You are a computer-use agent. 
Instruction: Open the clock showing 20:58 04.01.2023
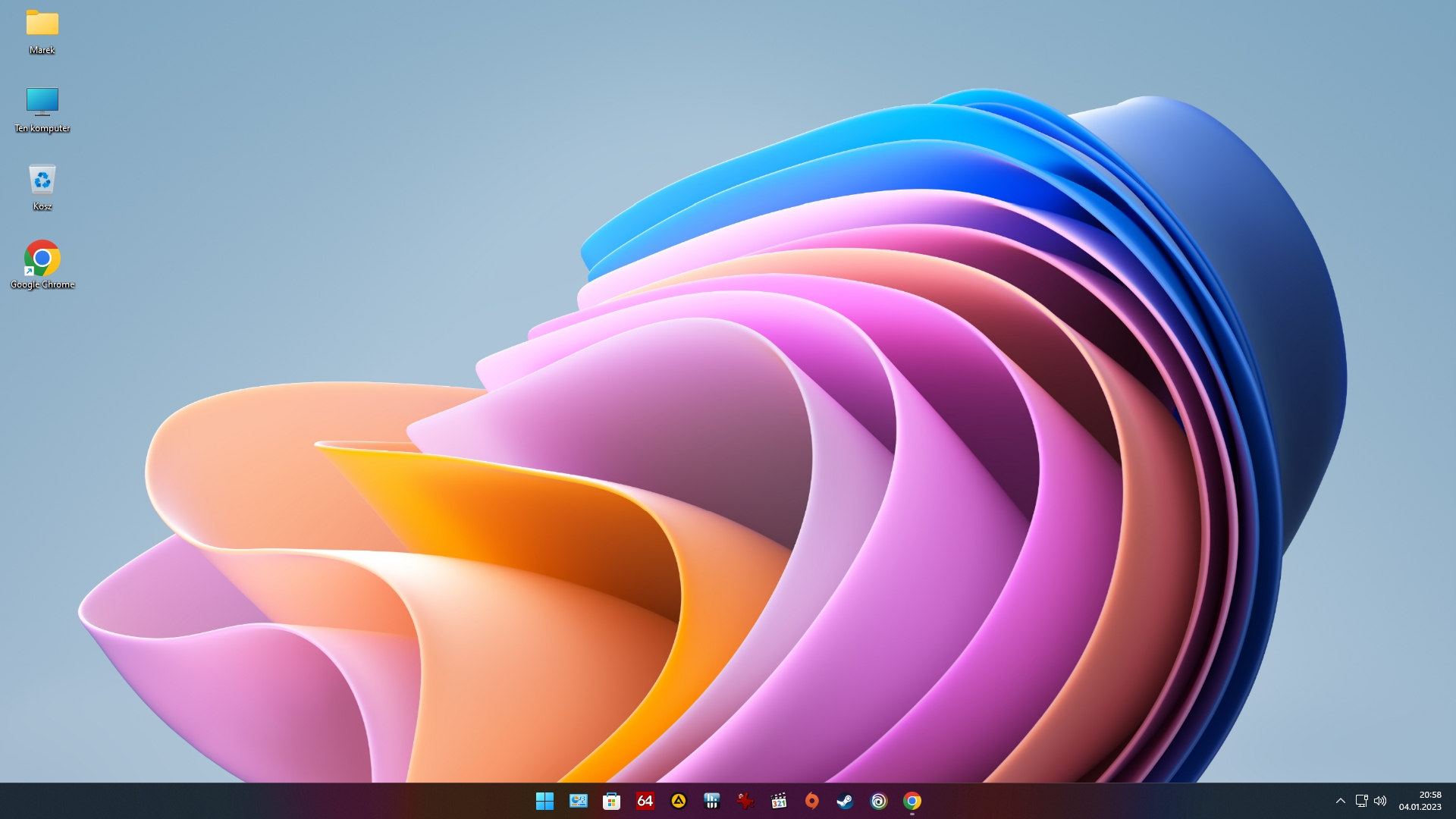click(x=1420, y=801)
